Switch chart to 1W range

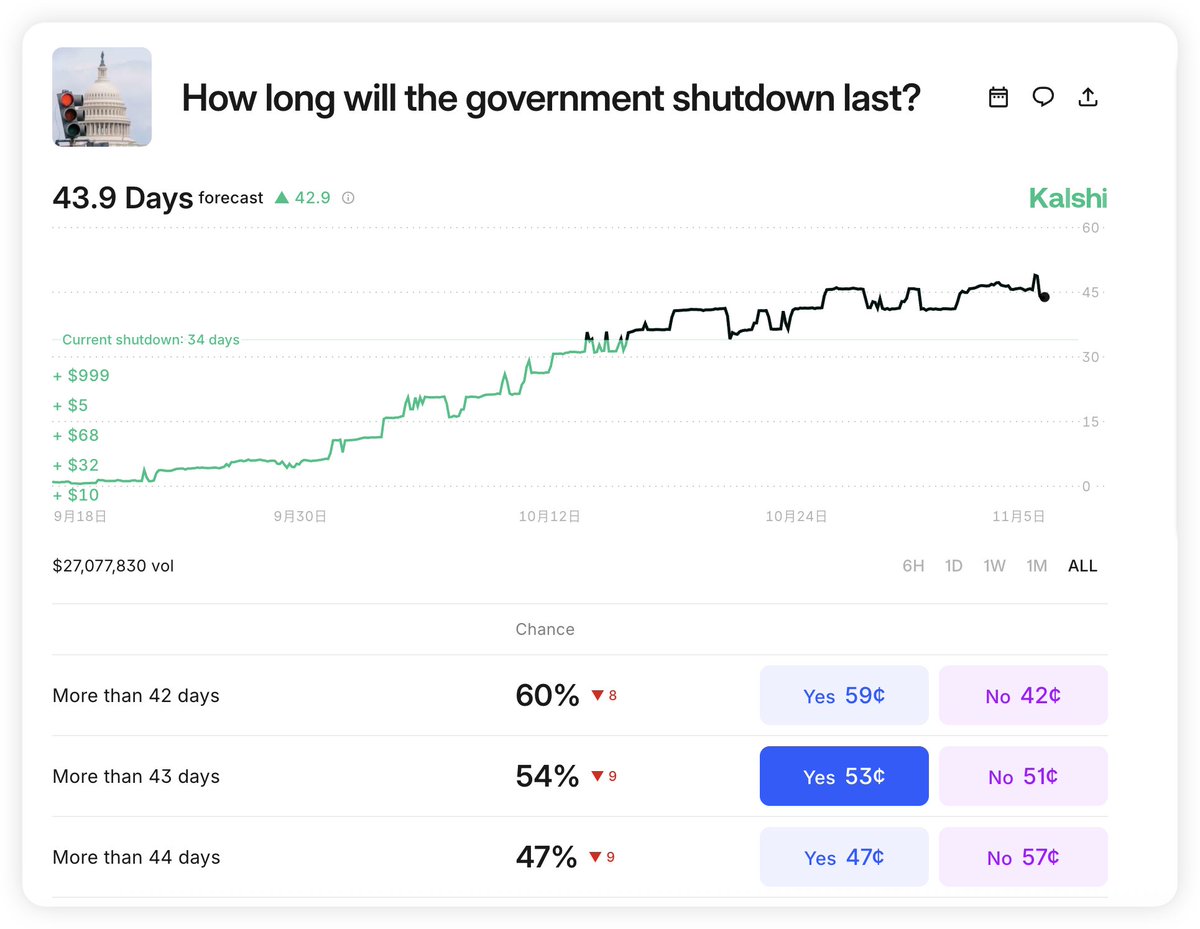click(x=994, y=566)
